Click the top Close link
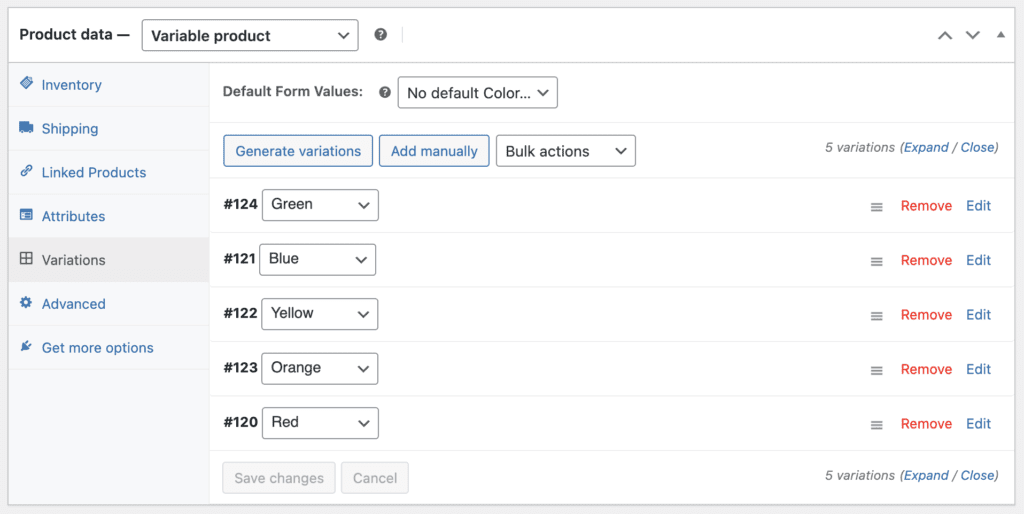This screenshot has width=1024, height=514. tap(978, 148)
